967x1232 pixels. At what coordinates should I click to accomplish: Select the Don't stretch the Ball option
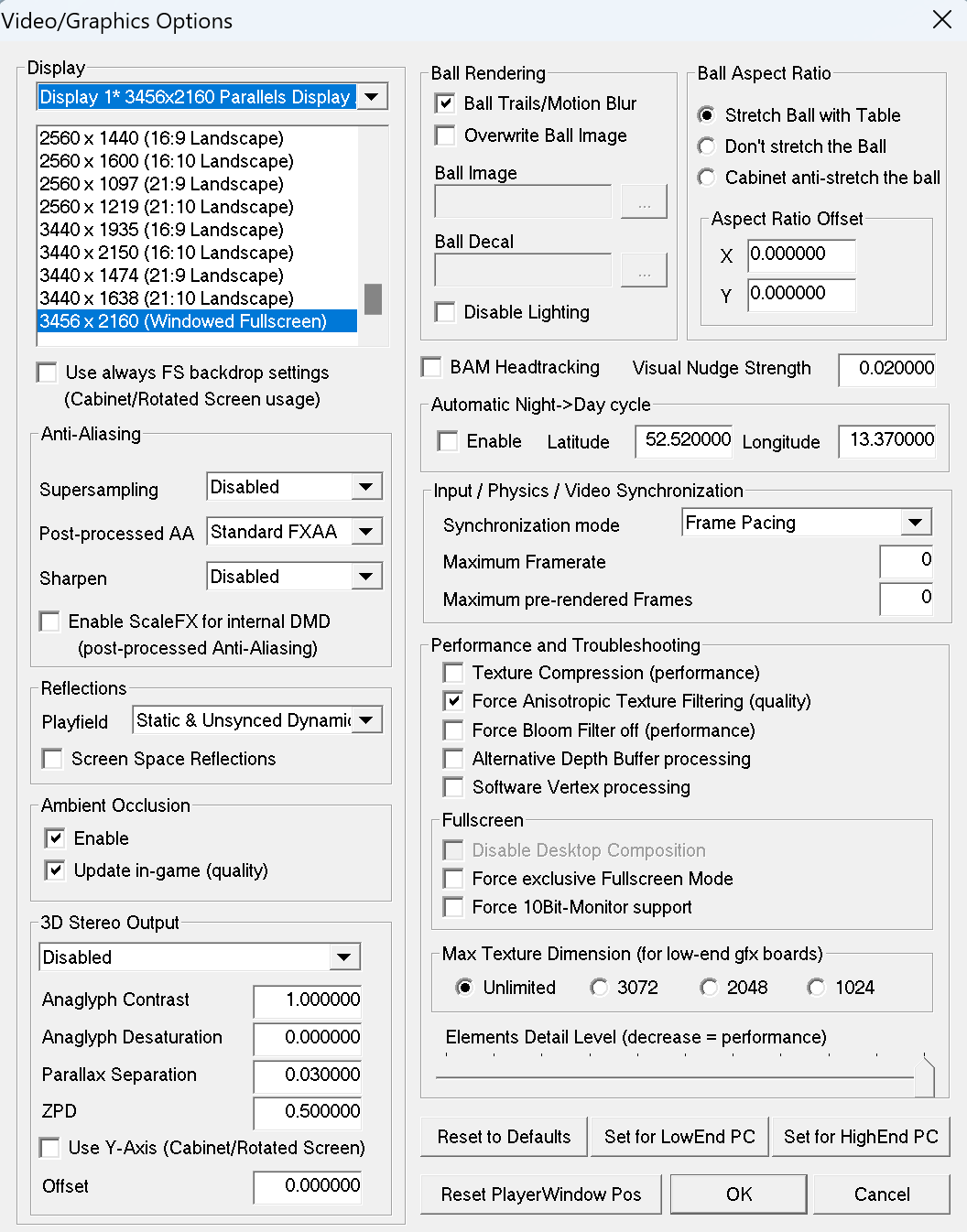point(706,146)
